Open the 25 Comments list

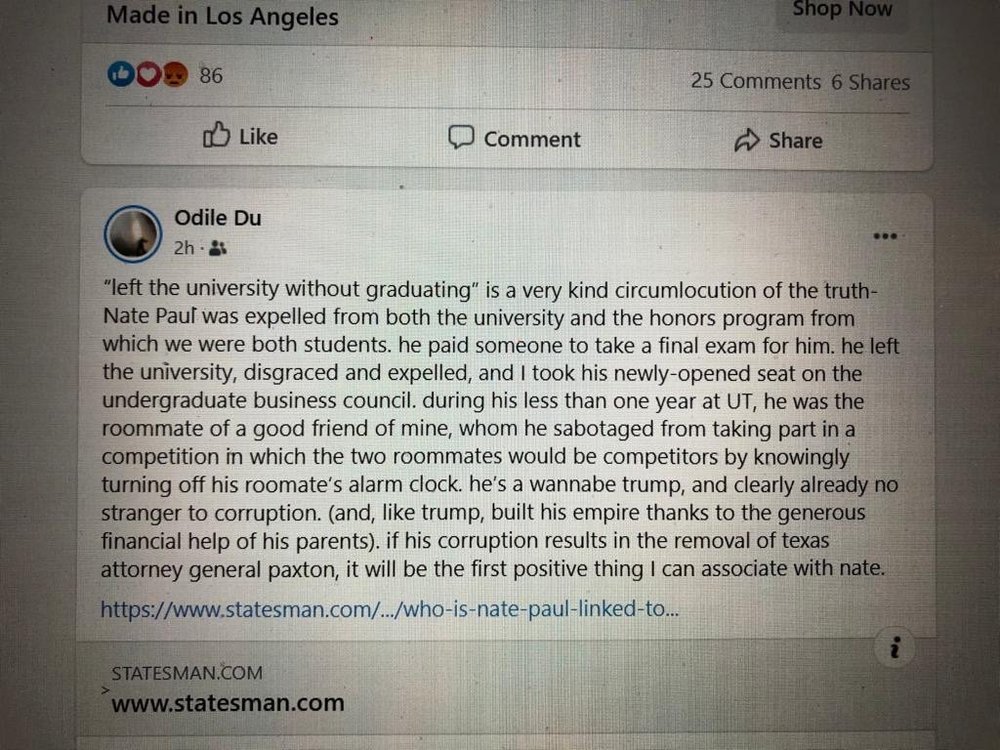click(x=755, y=82)
